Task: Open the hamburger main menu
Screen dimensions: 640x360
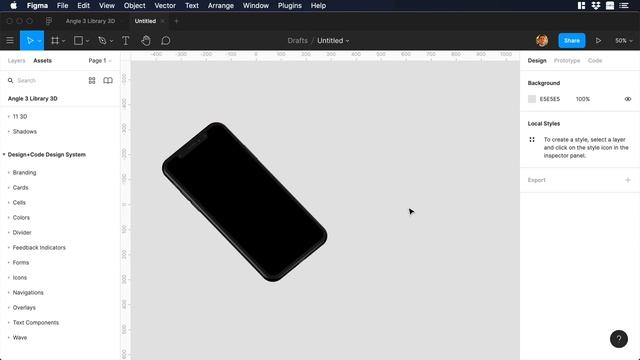Action: [10, 40]
